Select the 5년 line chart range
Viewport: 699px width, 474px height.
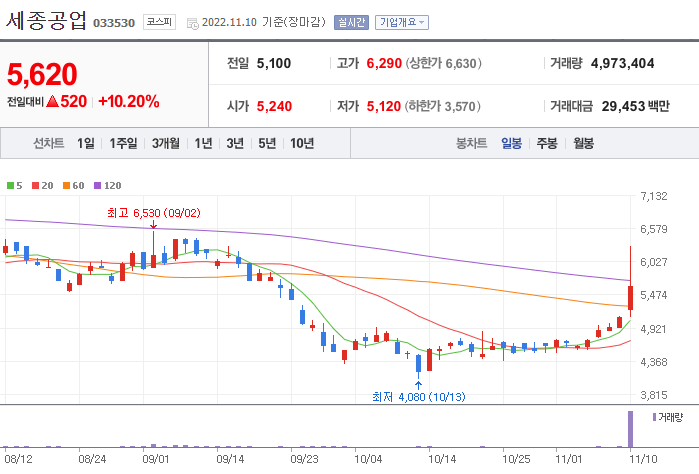click(267, 143)
